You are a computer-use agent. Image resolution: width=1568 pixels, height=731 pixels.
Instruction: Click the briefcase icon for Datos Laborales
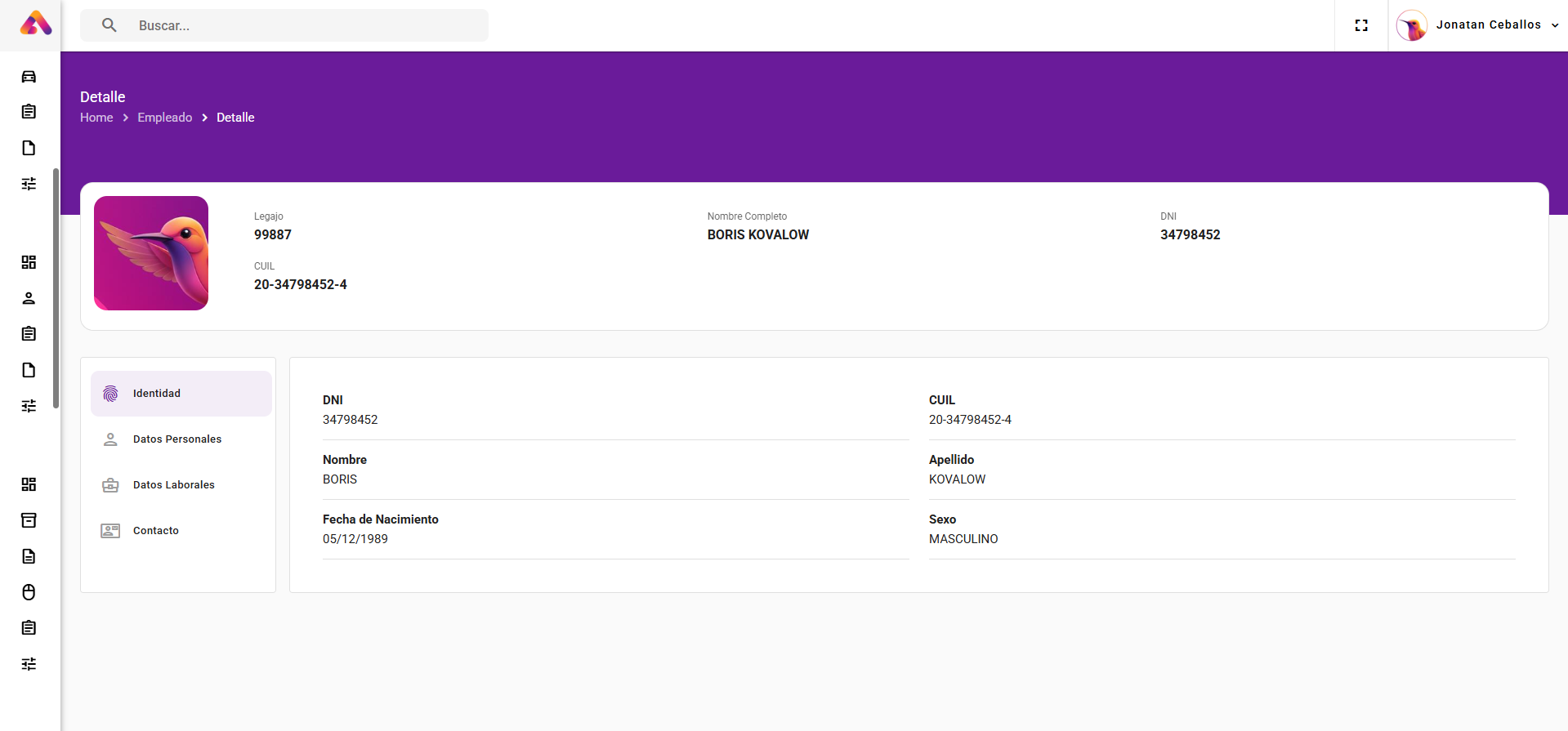pyautogui.click(x=110, y=485)
